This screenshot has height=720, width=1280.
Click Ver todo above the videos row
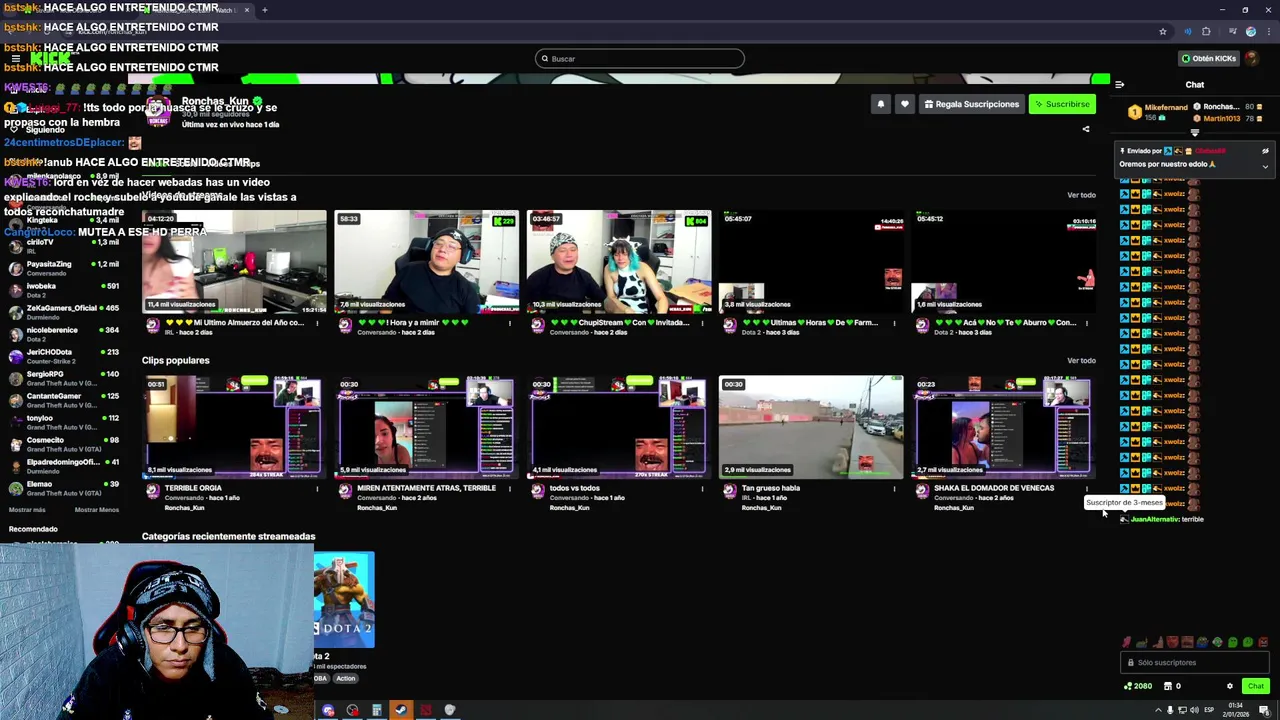click(1081, 195)
